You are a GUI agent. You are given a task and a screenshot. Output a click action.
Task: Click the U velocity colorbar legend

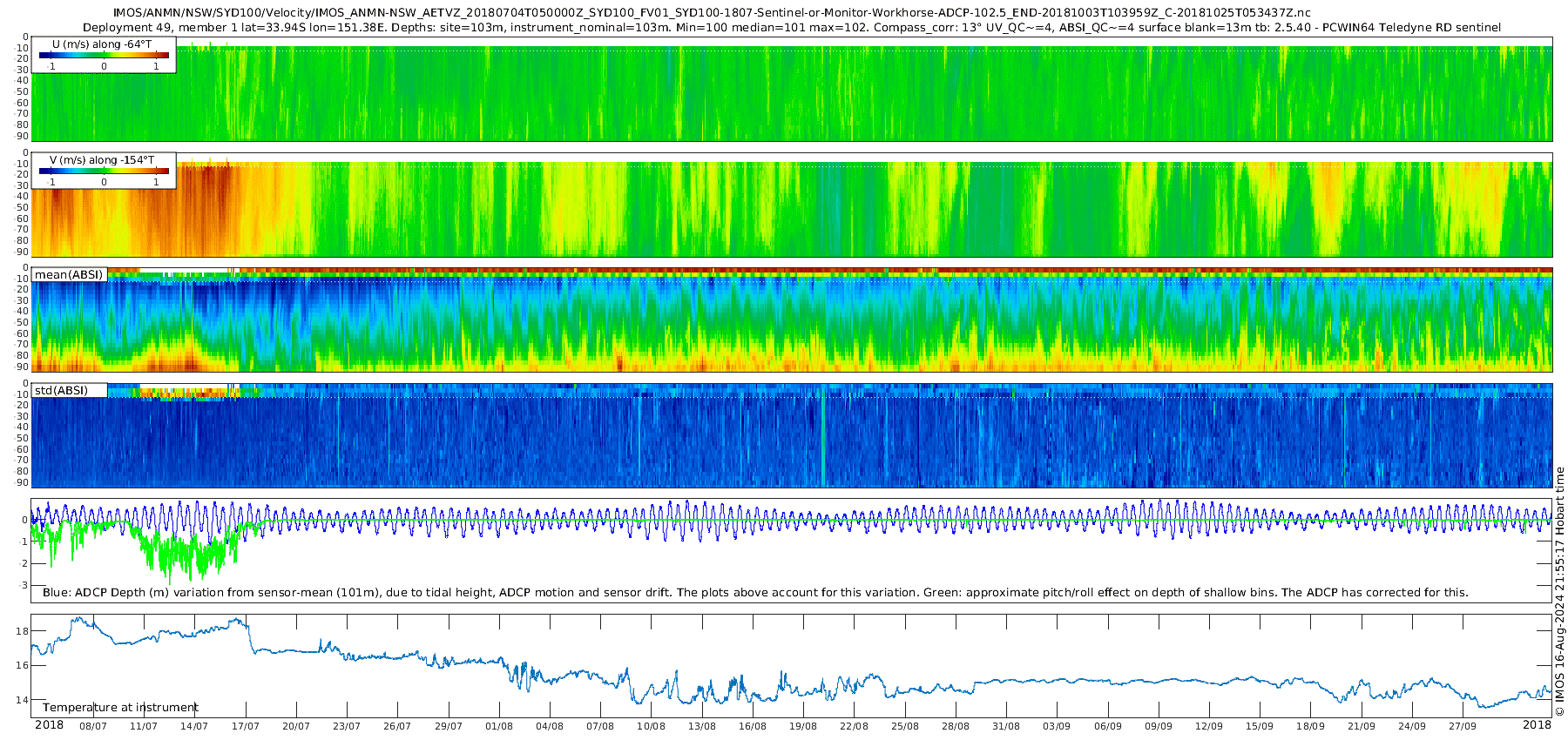pyautogui.click(x=104, y=55)
